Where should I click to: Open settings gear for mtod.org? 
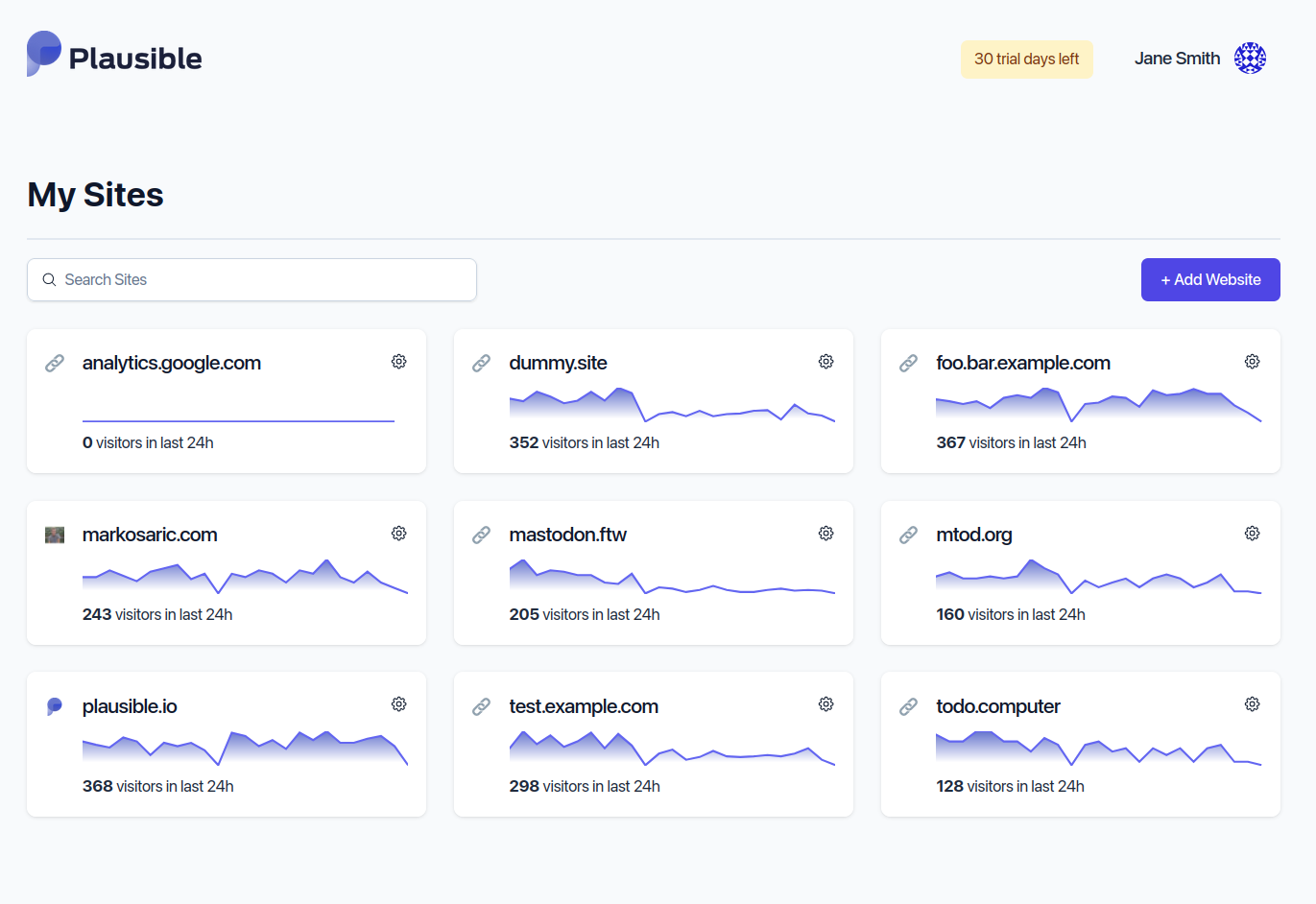[1252, 534]
